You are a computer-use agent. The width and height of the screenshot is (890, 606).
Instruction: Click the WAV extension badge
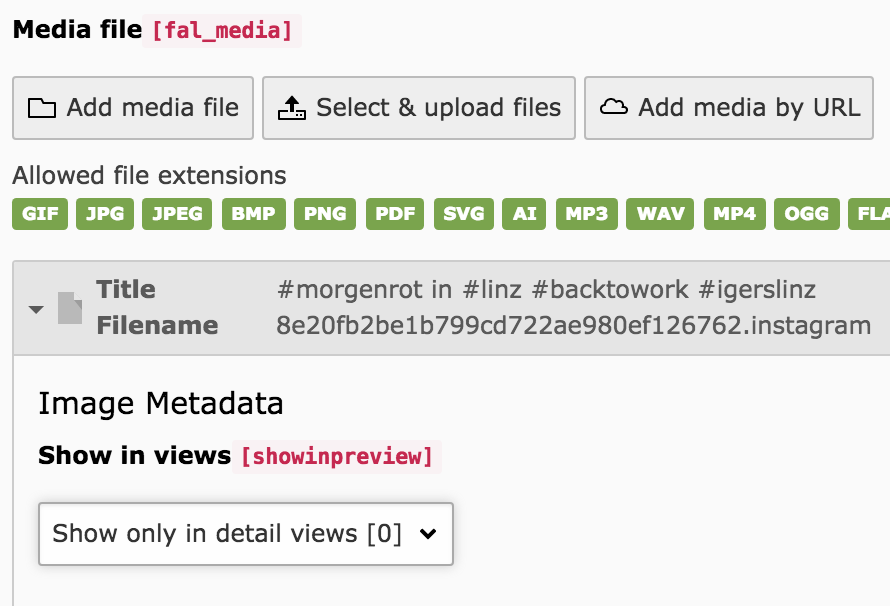(x=660, y=214)
